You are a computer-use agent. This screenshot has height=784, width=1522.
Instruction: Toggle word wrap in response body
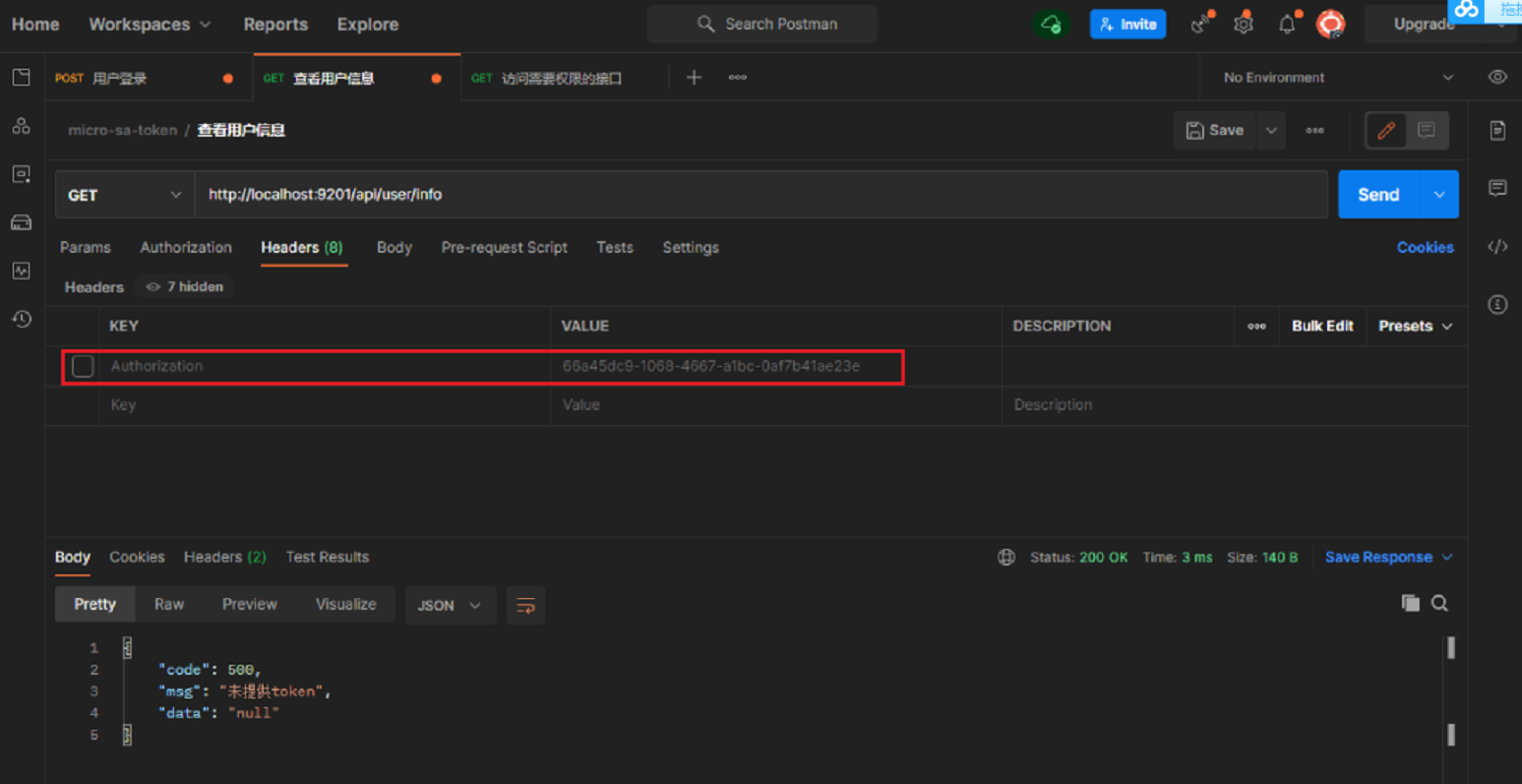point(525,605)
